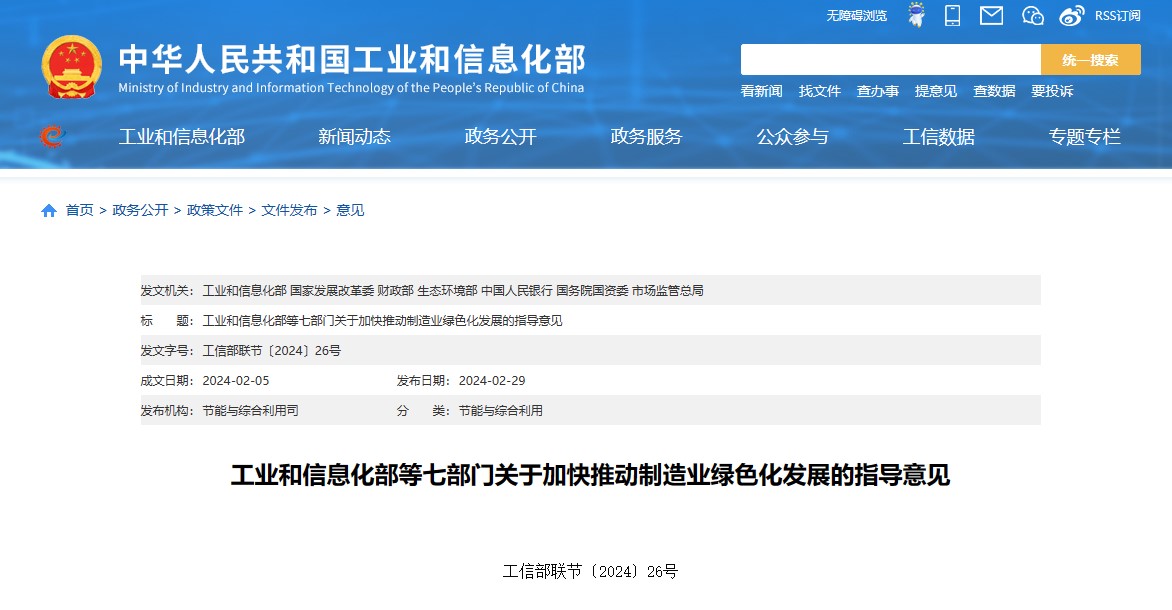Click the robot assistant mascot icon
This screenshot has height=610, width=1172.
click(916, 15)
